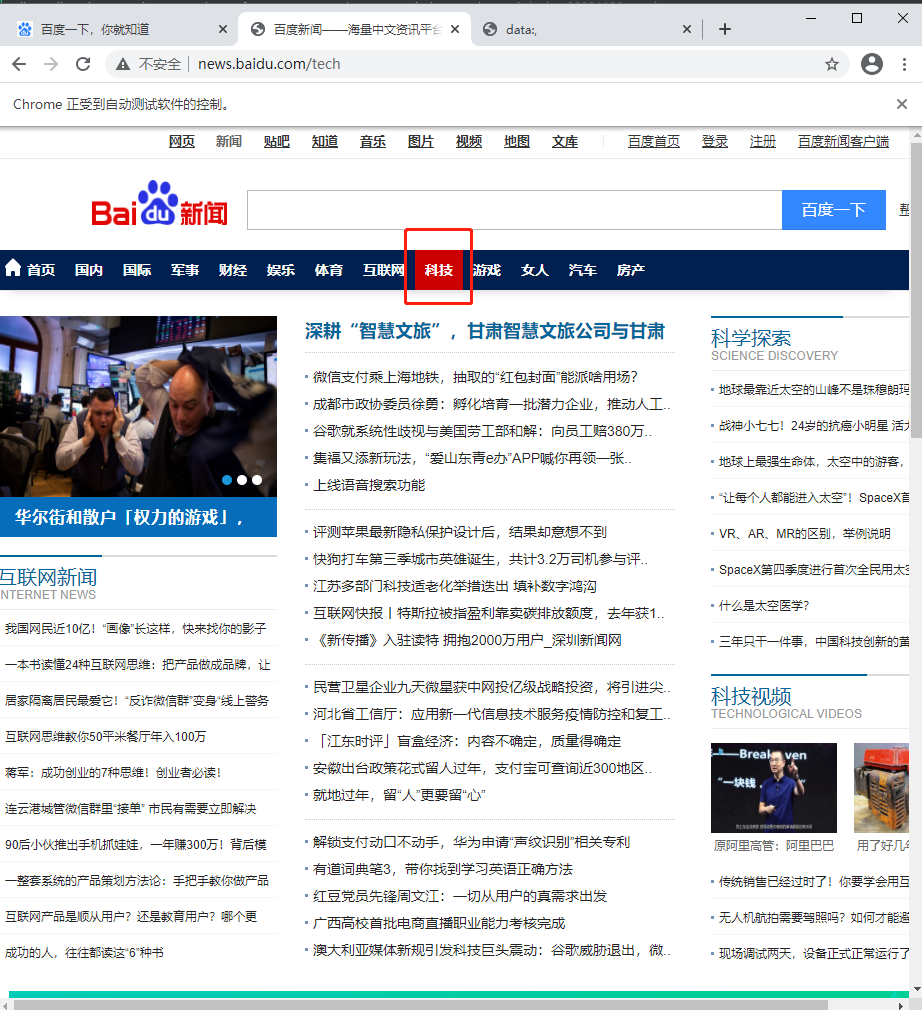Select the third carousel dot
The image size is (922, 1010).
[x=257, y=480]
